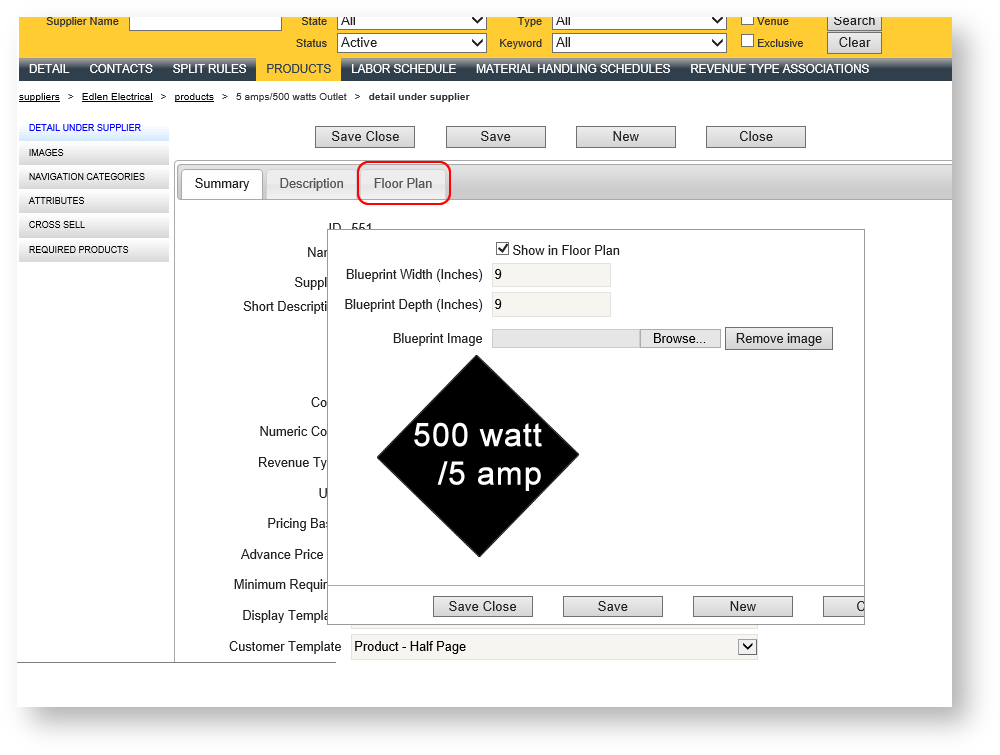Toggle the Venue checkbox
1000x755 pixels.
pos(747,19)
